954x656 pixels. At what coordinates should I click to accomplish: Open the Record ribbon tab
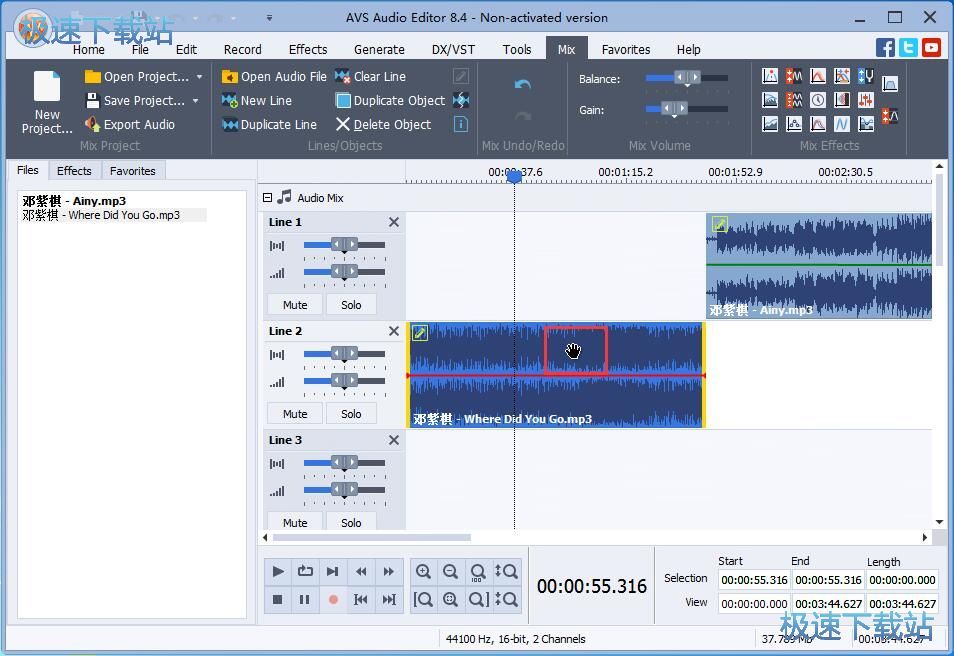coord(242,49)
